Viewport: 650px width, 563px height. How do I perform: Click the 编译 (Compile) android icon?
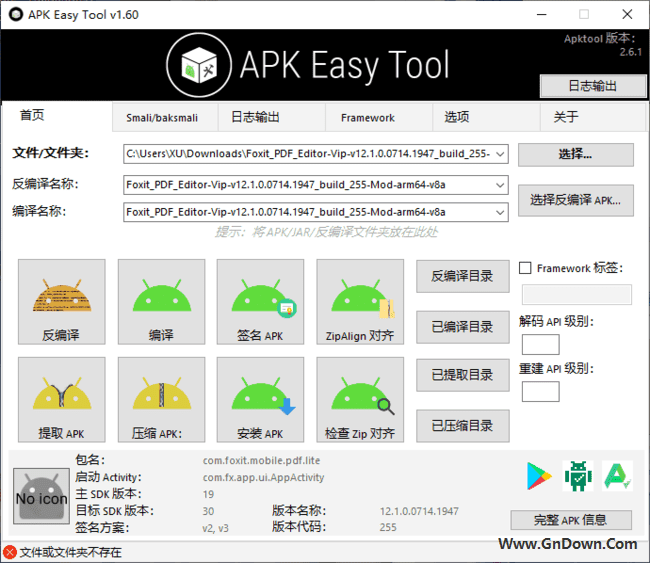click(161, 302)
